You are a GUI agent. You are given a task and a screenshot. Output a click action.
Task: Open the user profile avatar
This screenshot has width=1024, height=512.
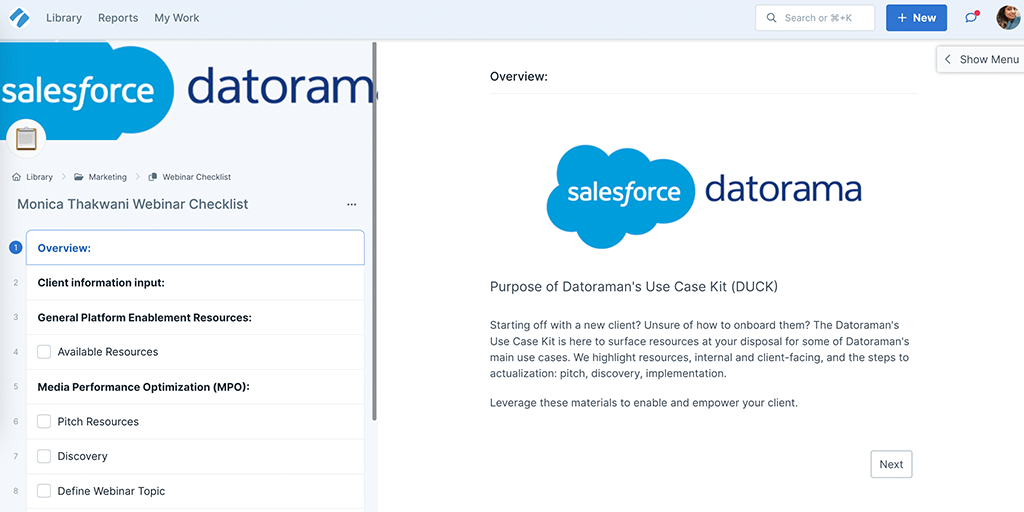pos(1008,18)
